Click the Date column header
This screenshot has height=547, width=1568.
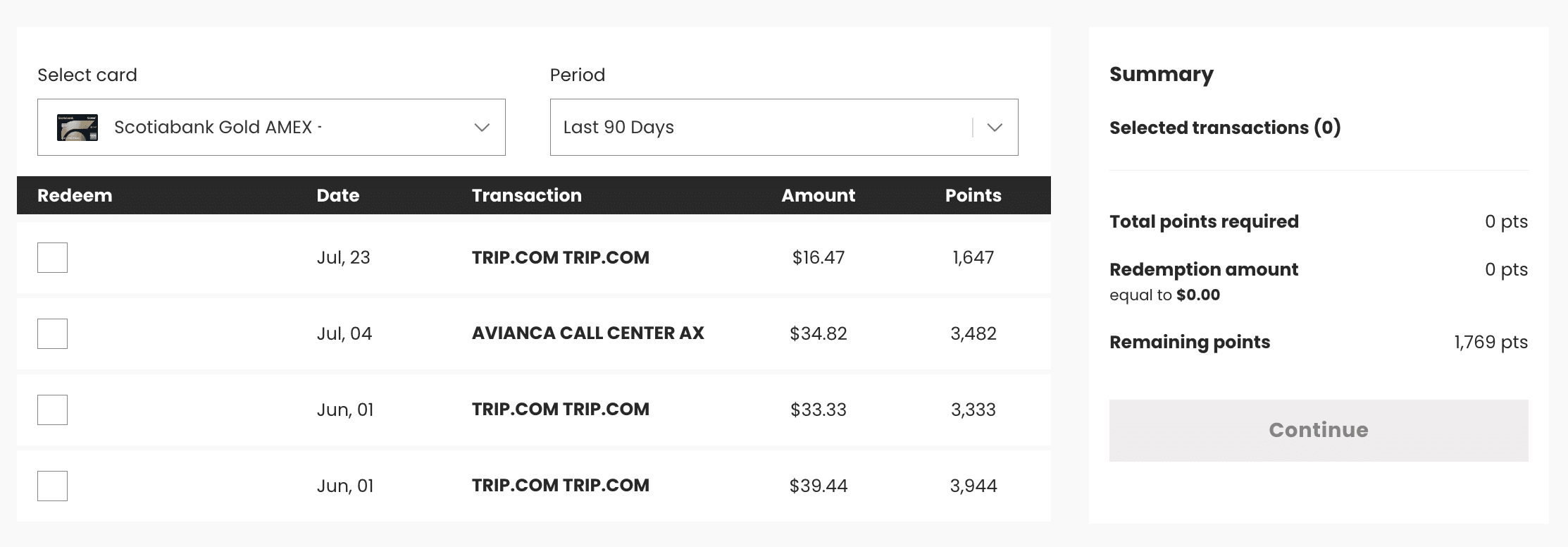[x=338, y=195]
